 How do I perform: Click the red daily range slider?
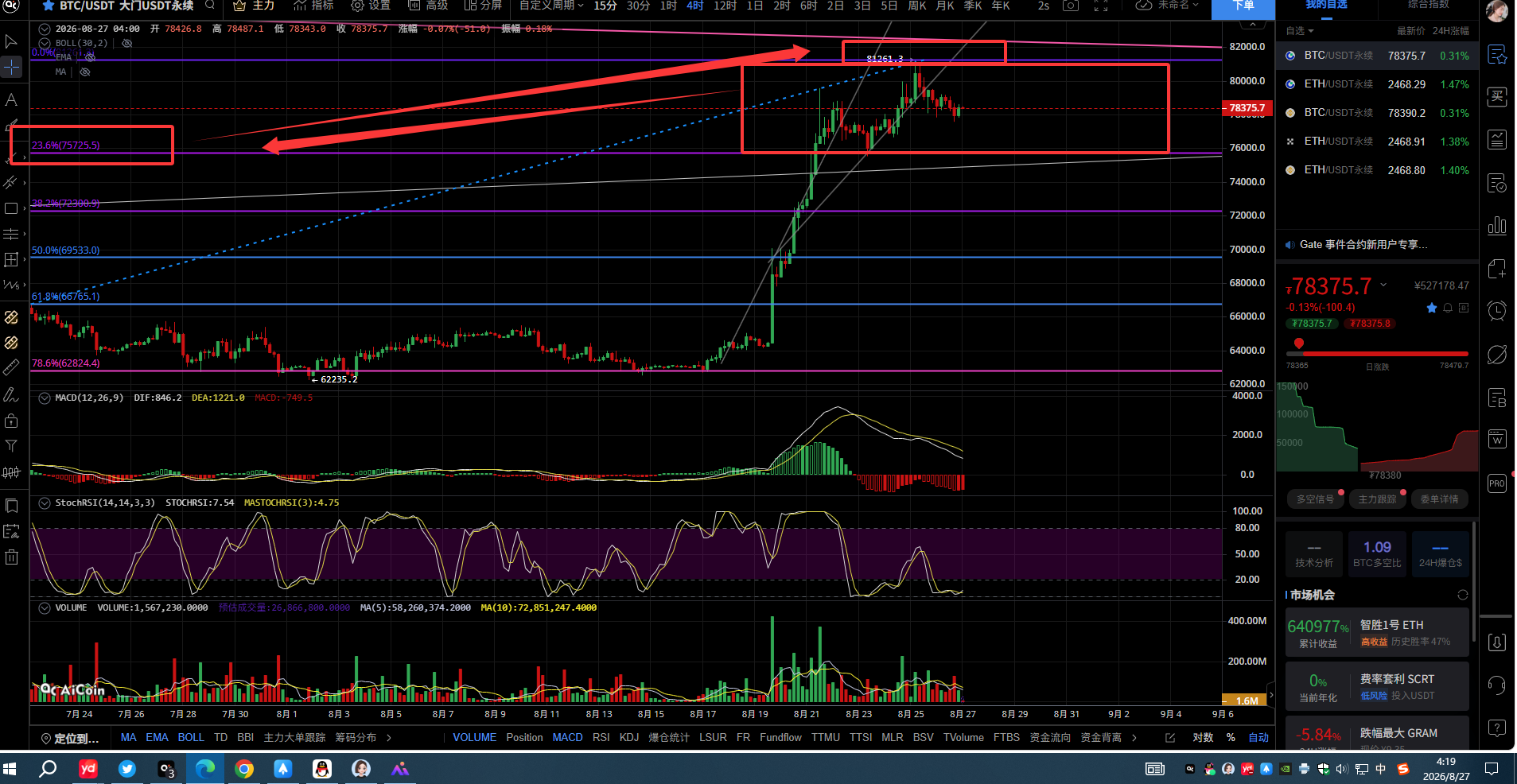(x=1383, y=353)
